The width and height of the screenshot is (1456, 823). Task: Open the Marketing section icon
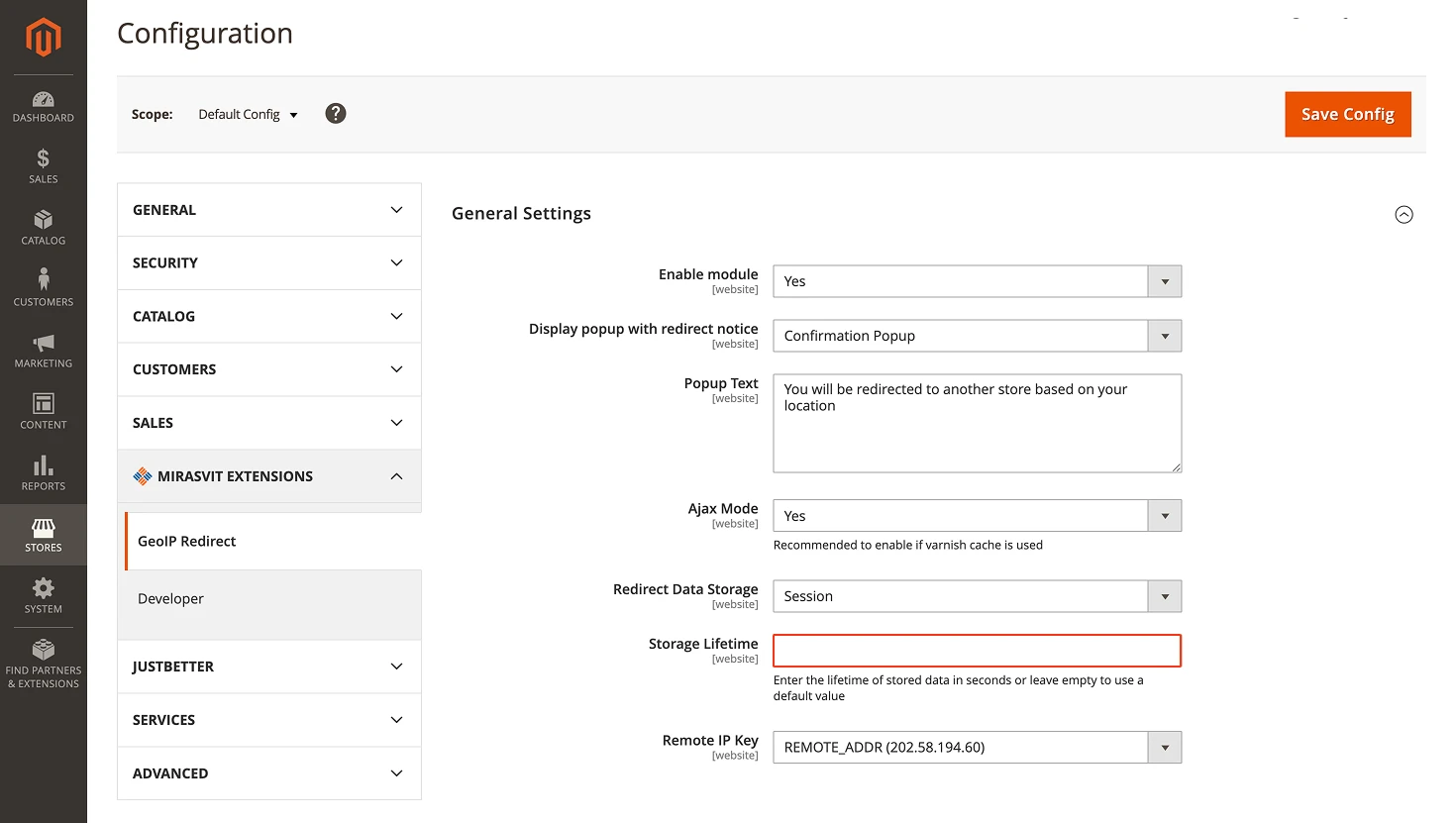[43, 350]
